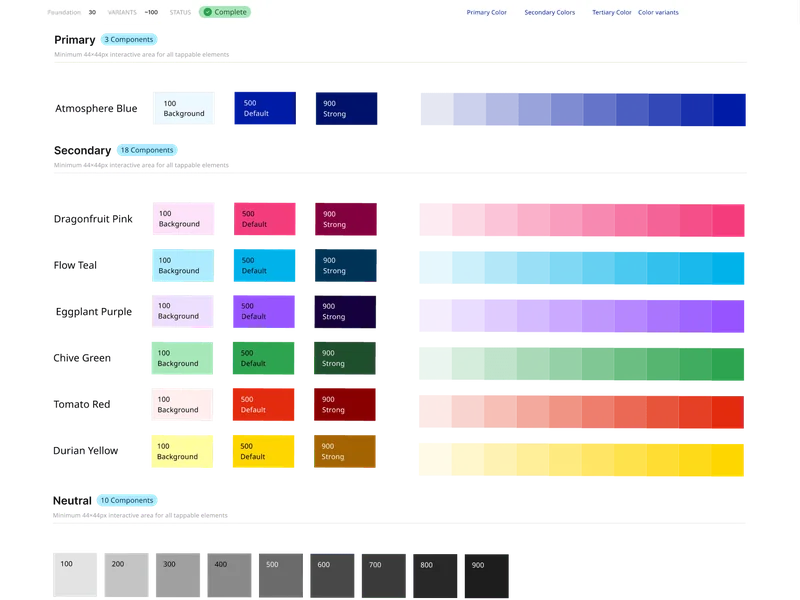Click the Neutral section heading
This screenshot has width=800, height=600.
(72, 501)
